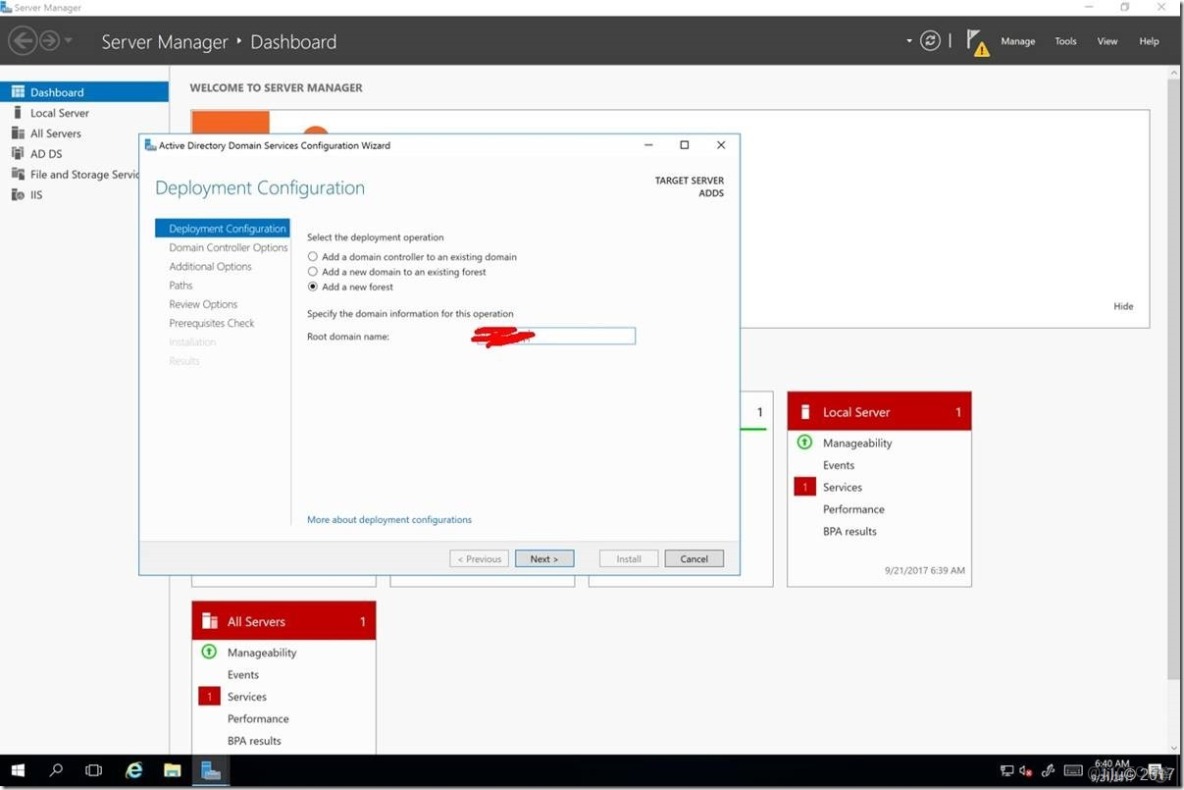Click the notifications flag warning icon
The width and height of the screenshot is (1184, 790).
click(977, 41)
